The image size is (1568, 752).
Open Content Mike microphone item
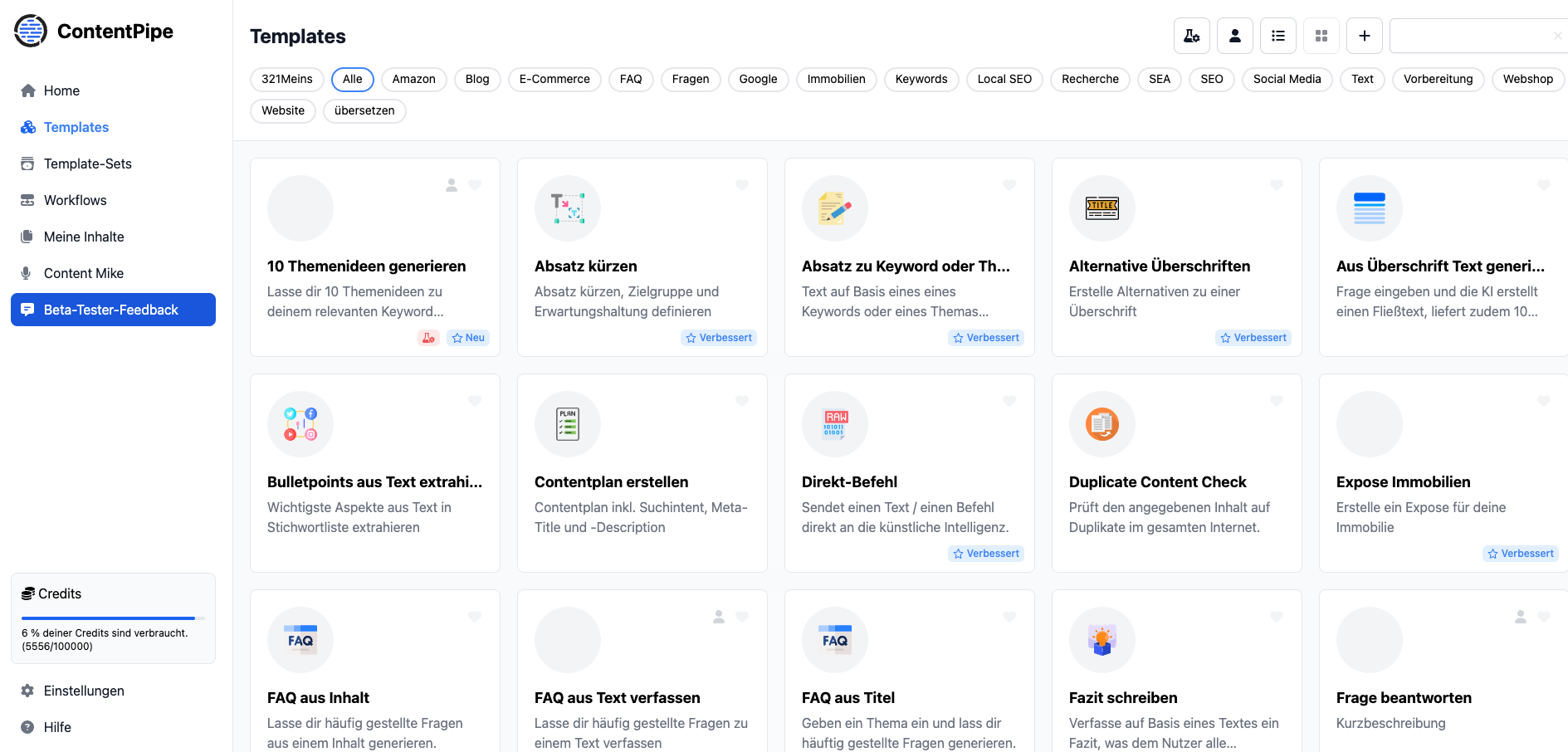click(83, 273)
